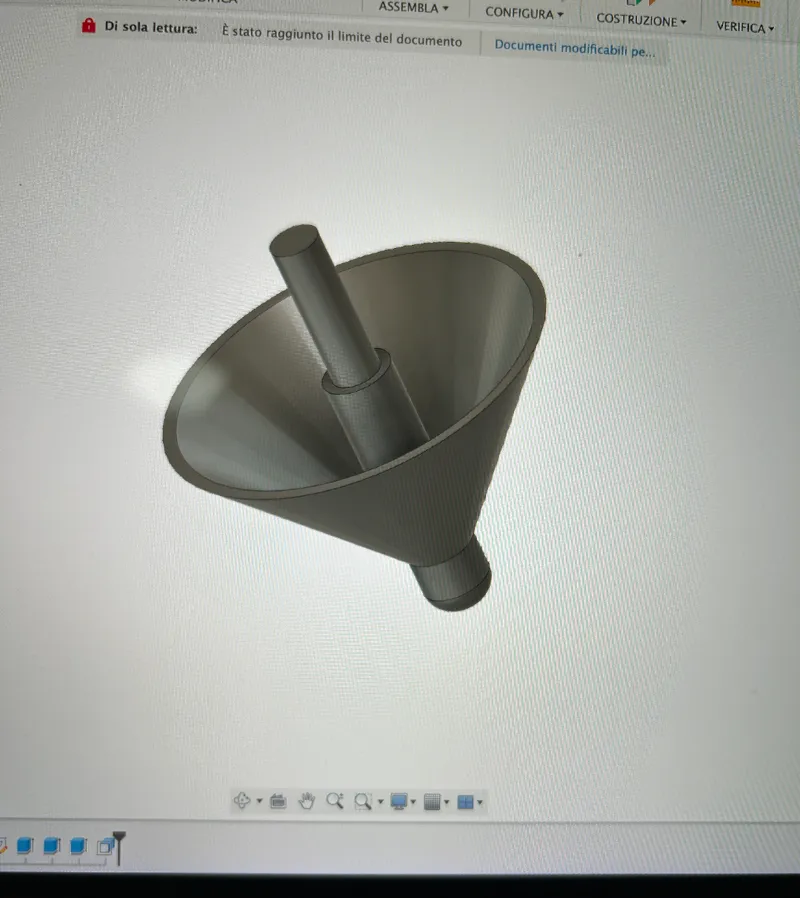Expand the Grid and Snaps dropdown arrow
The width and height of the screenshot is (800, 898).
(447, 802)
